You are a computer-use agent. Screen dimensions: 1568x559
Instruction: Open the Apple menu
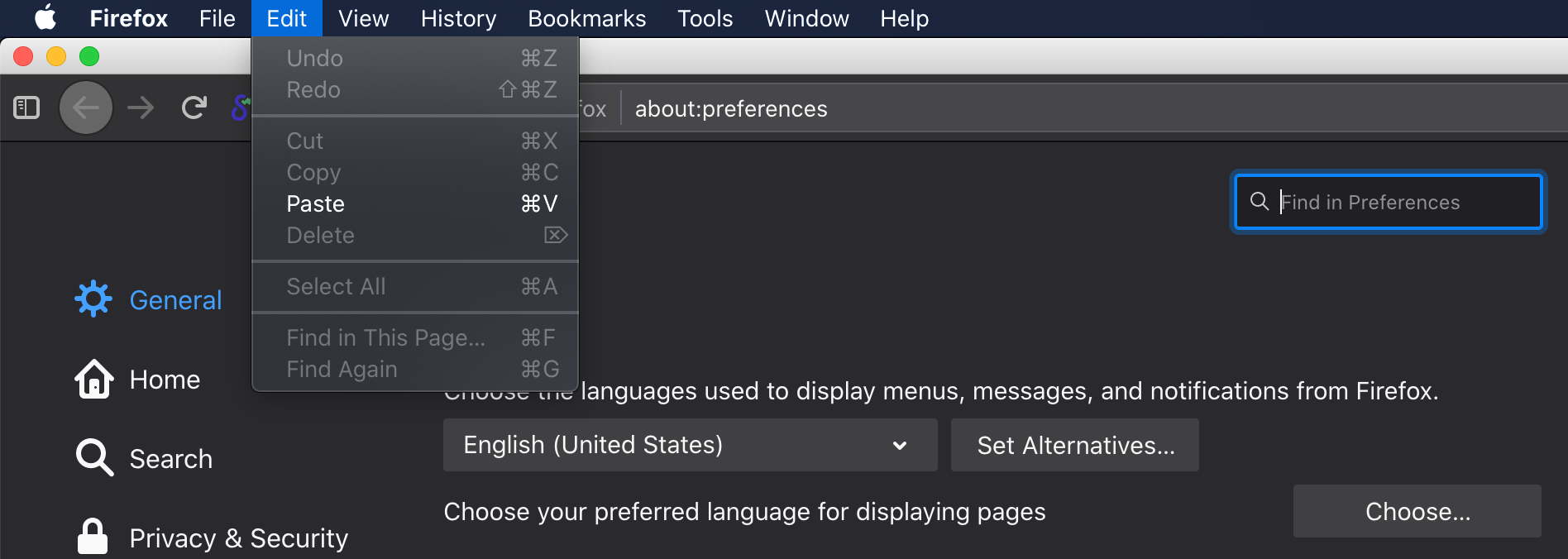coord(45,17)
